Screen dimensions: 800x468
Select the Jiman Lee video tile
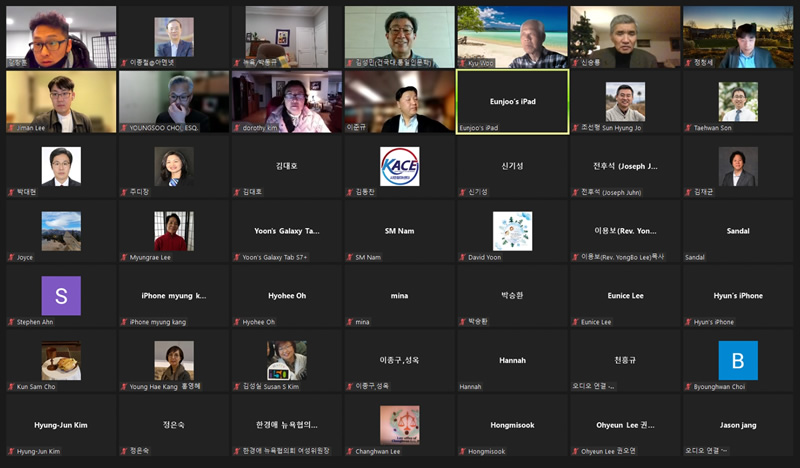click(x=61, y=101)
